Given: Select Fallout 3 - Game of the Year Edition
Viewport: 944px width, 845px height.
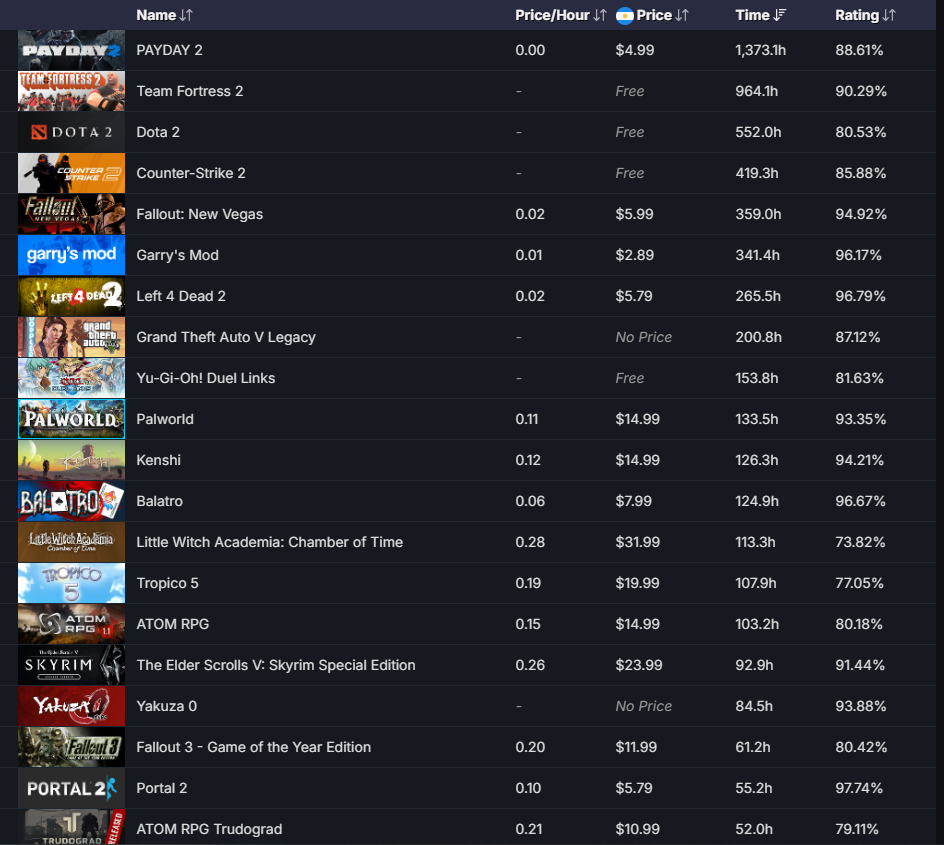Looking at the screenshot, I should (x=253, y=746).
